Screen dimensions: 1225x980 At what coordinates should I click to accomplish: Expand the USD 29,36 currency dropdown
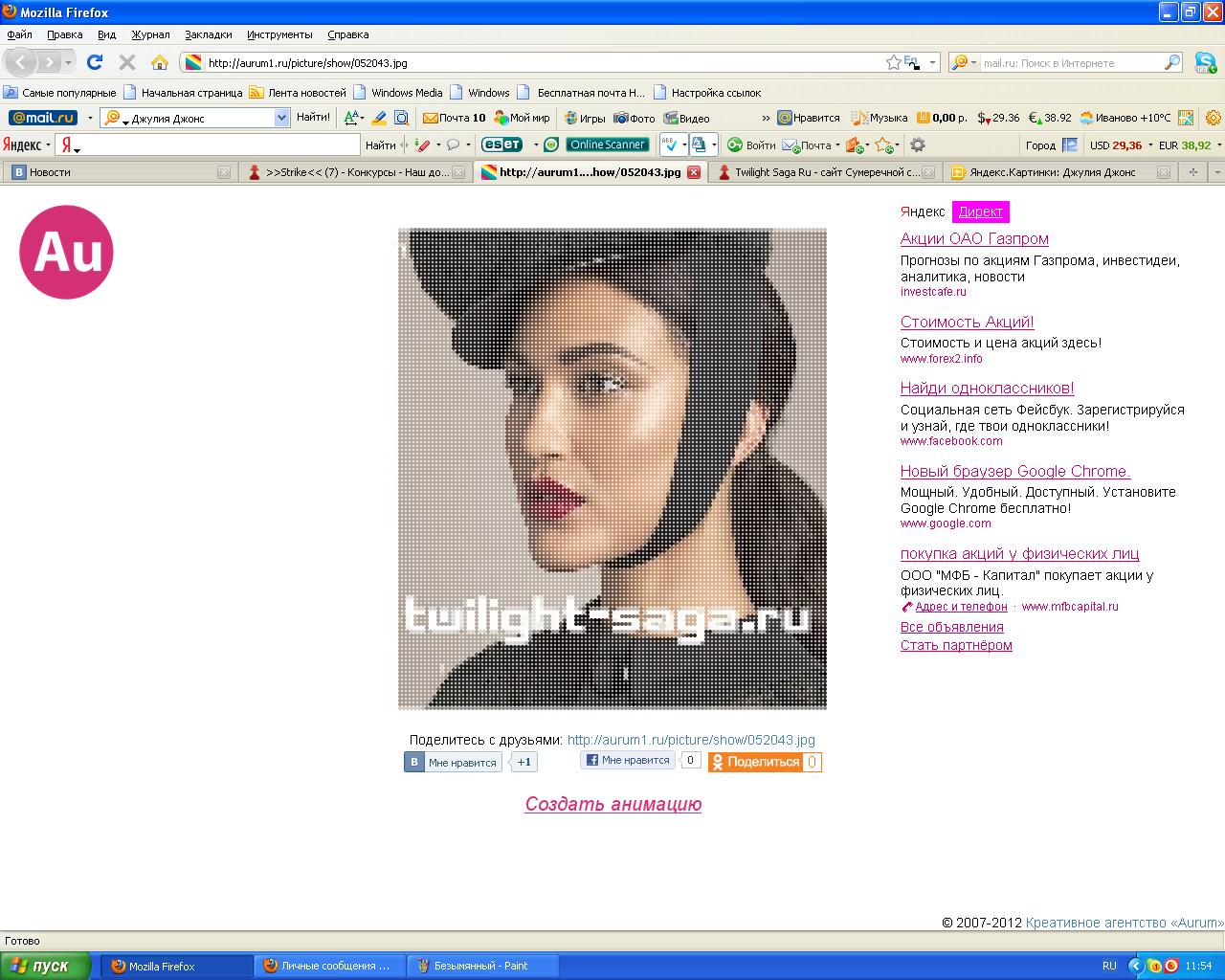(1150, 145)
